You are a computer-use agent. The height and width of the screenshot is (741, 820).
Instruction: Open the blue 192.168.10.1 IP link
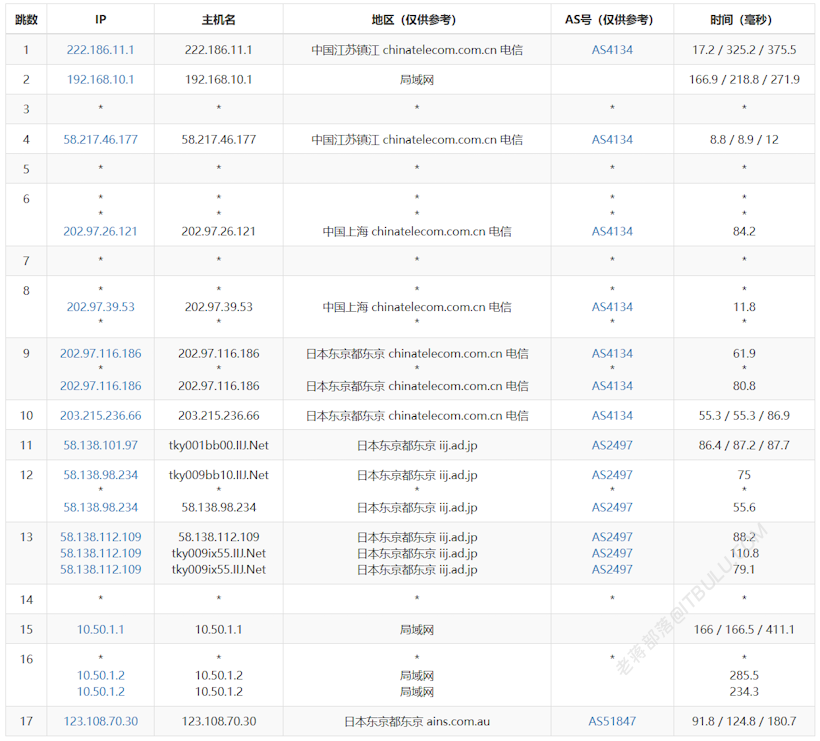[100, 79]
